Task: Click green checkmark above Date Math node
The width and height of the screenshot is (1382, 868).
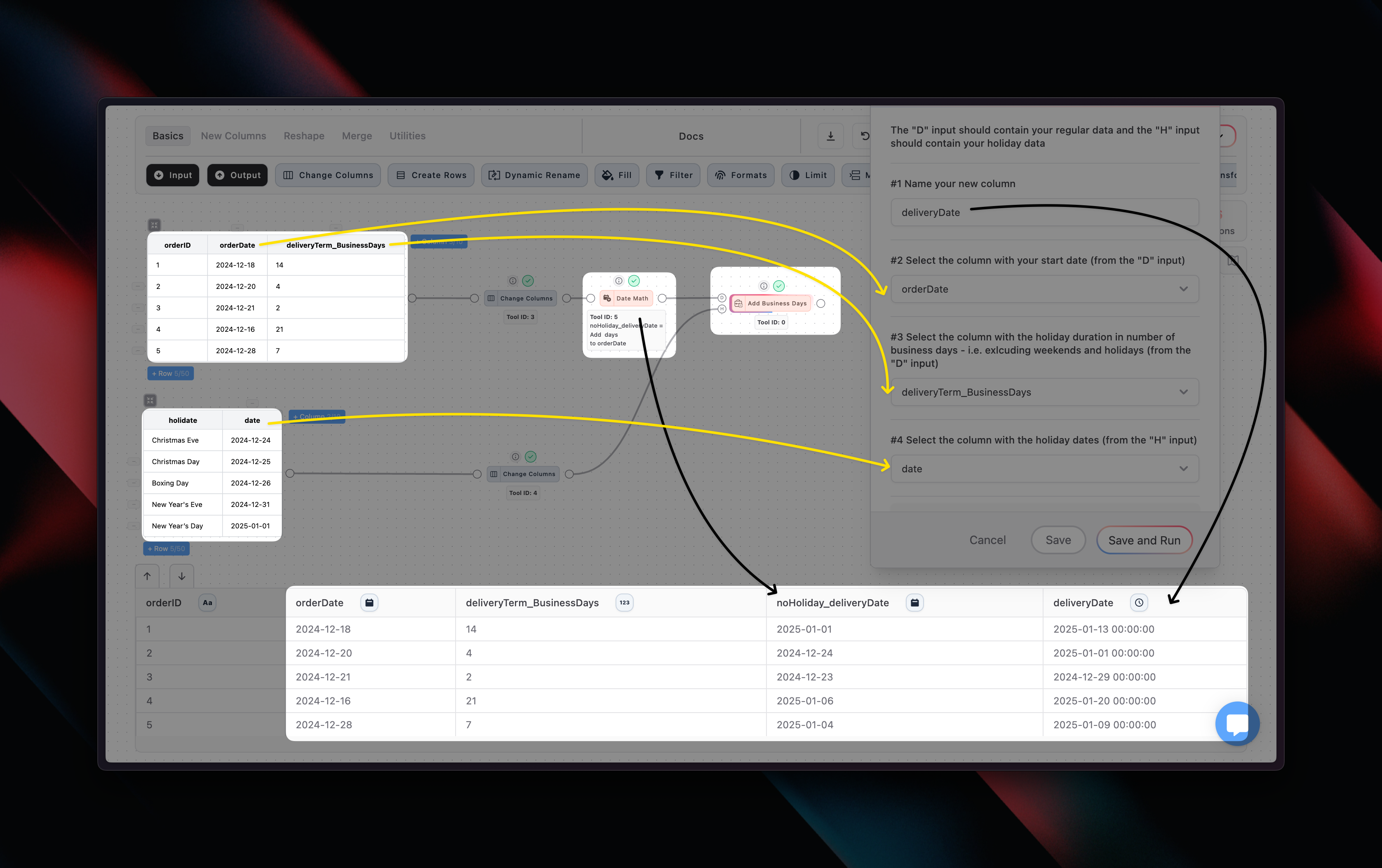Action: [634, 281]
